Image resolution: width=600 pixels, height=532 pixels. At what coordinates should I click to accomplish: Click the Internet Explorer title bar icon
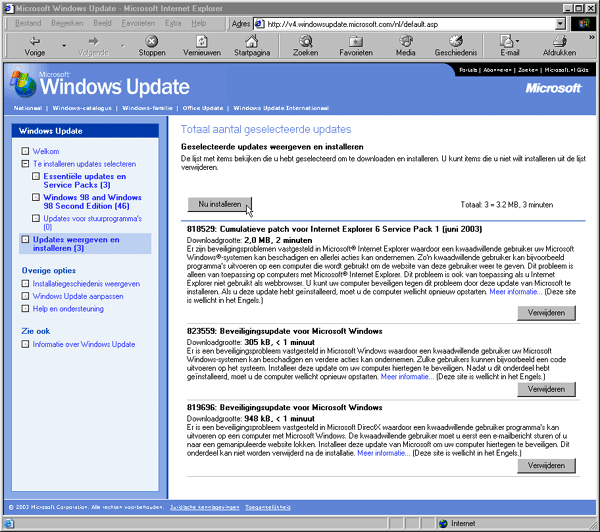[8, 8]
